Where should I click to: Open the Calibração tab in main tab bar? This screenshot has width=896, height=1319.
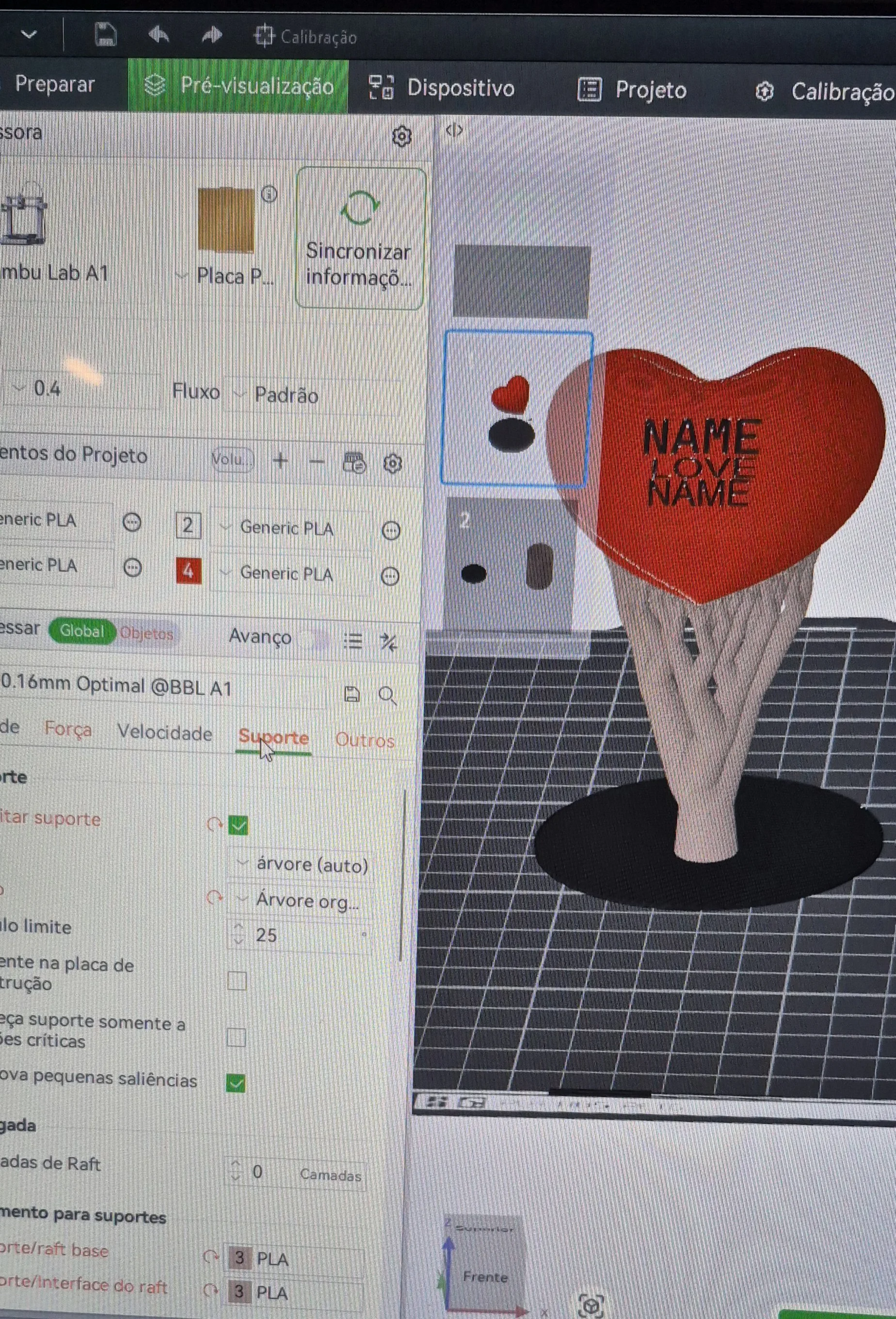coord(825,91)
